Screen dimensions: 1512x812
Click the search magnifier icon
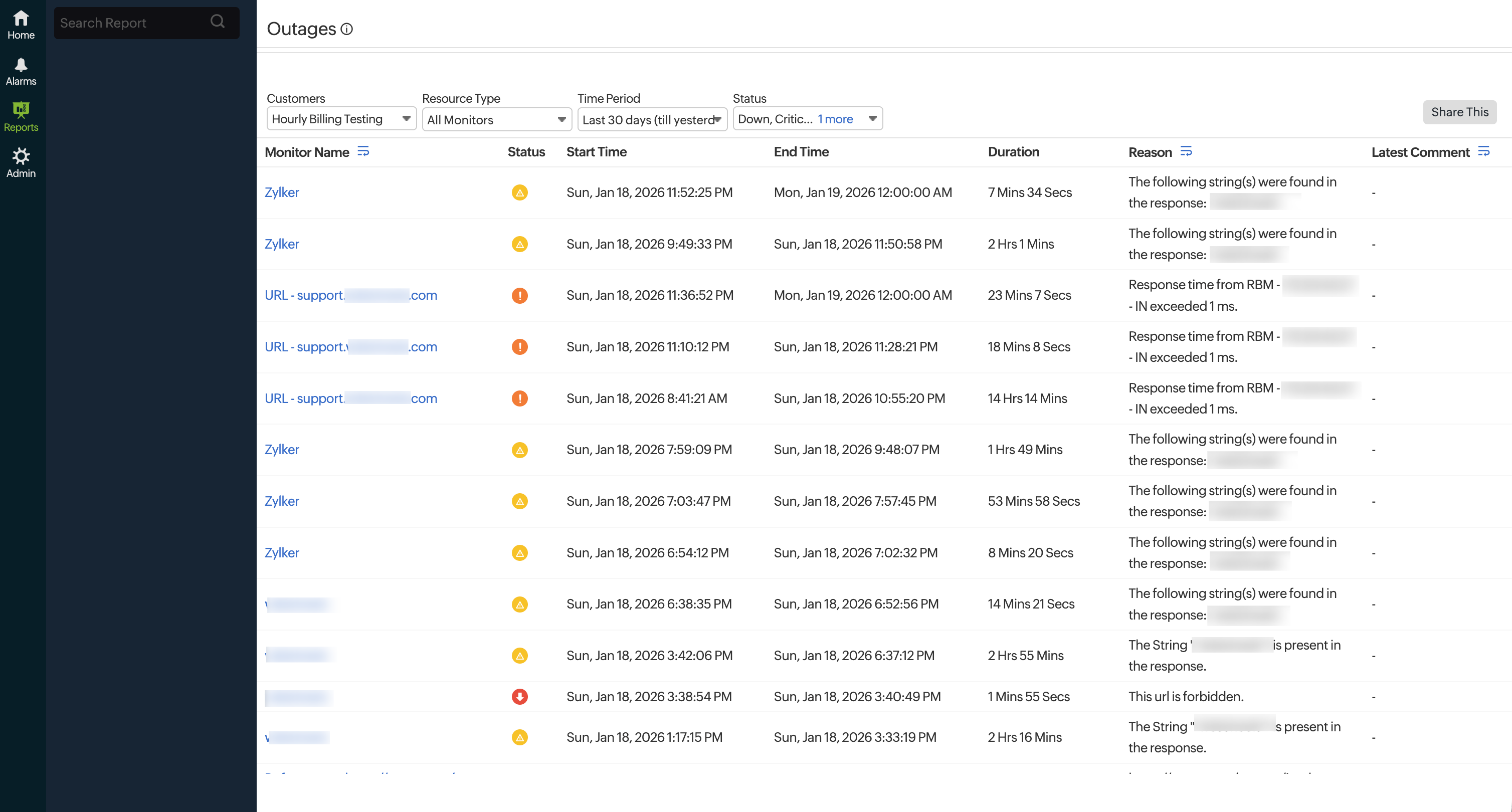(x=218, y=22)
